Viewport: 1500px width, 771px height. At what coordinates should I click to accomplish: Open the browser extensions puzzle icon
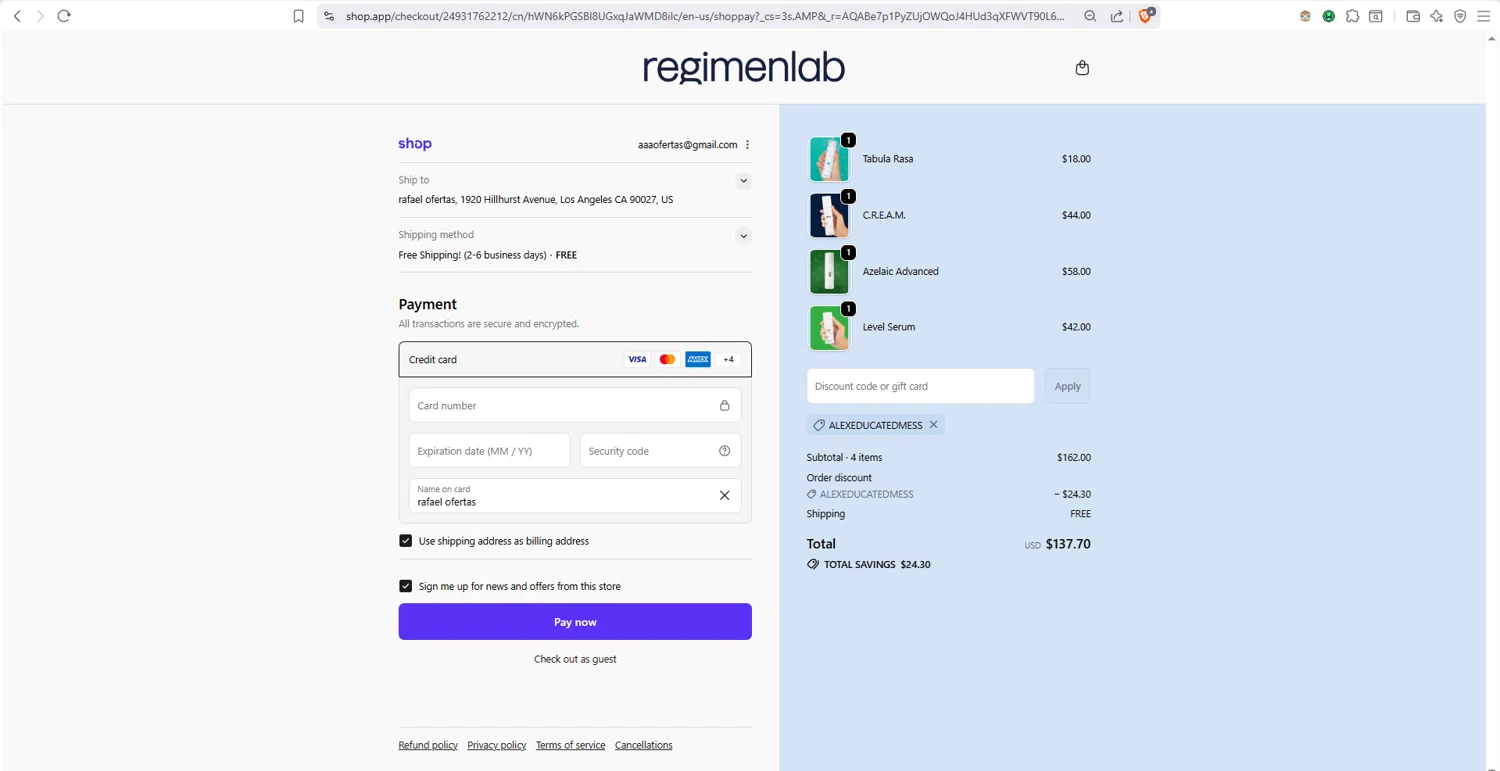coord(1352,16)
